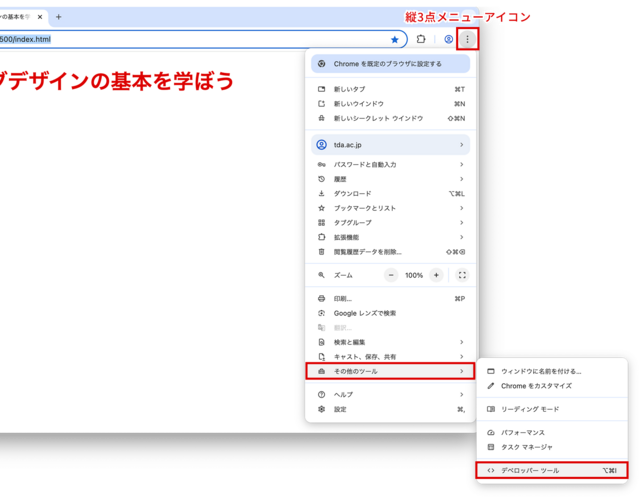Viewport: 640px width, 498px height.
Task: Click the magnifier icon beside ズーム
Action: (322, 275)
